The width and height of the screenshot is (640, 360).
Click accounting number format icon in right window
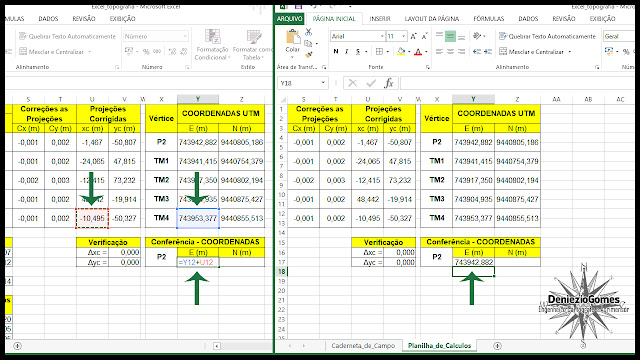[x=609, y=51]
